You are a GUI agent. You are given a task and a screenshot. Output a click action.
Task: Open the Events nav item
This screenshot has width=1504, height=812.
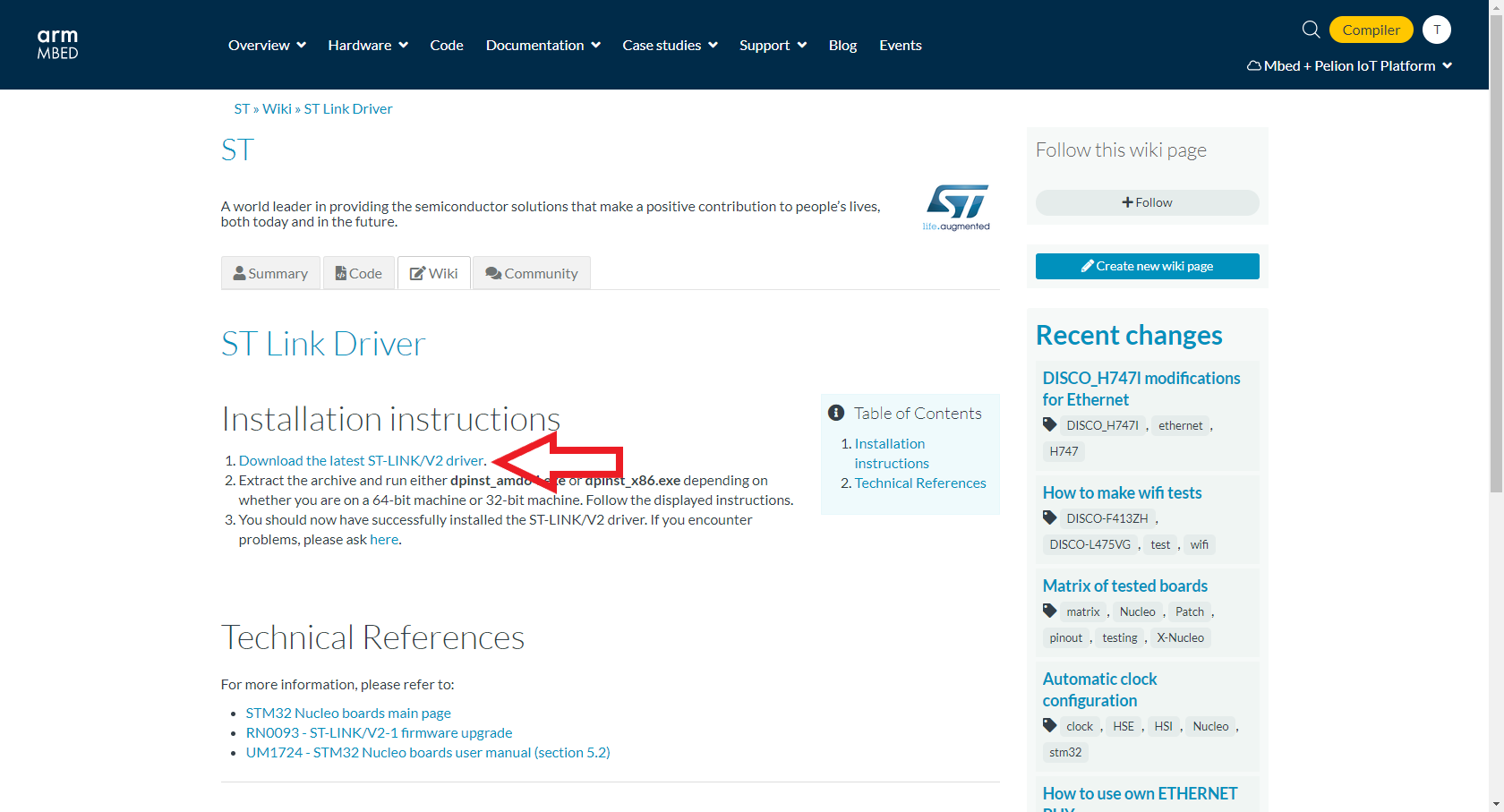point(901,45)
